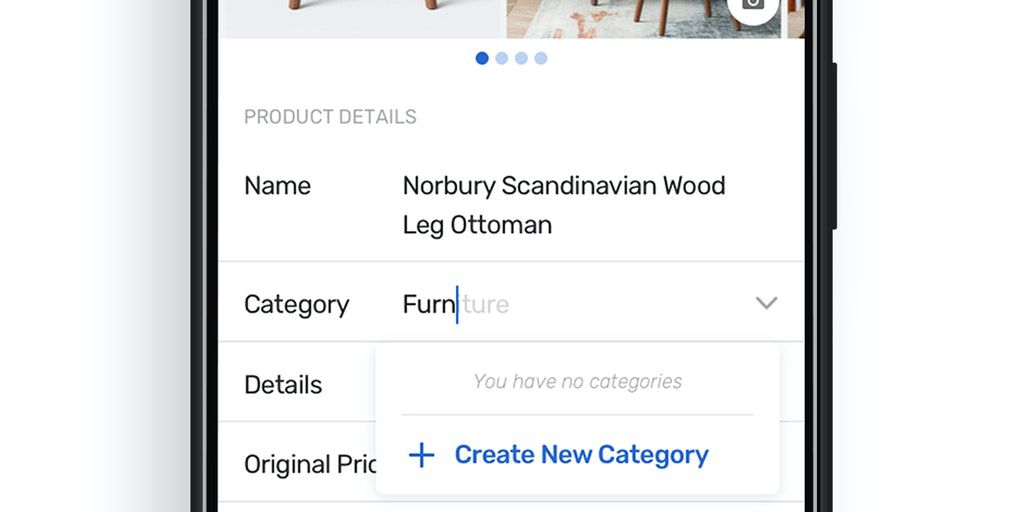Tap the right ottoman photo on rug

640,17
